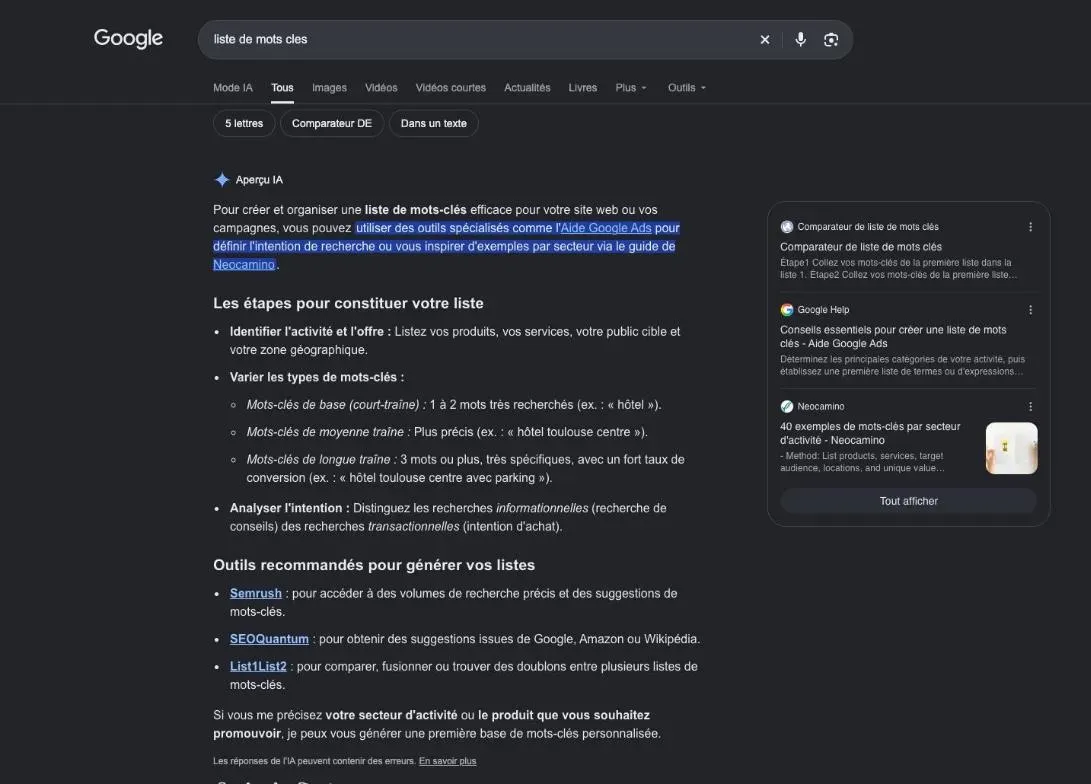
Task: Open options menu for Neocamino source
Action: click(1030, 406)
